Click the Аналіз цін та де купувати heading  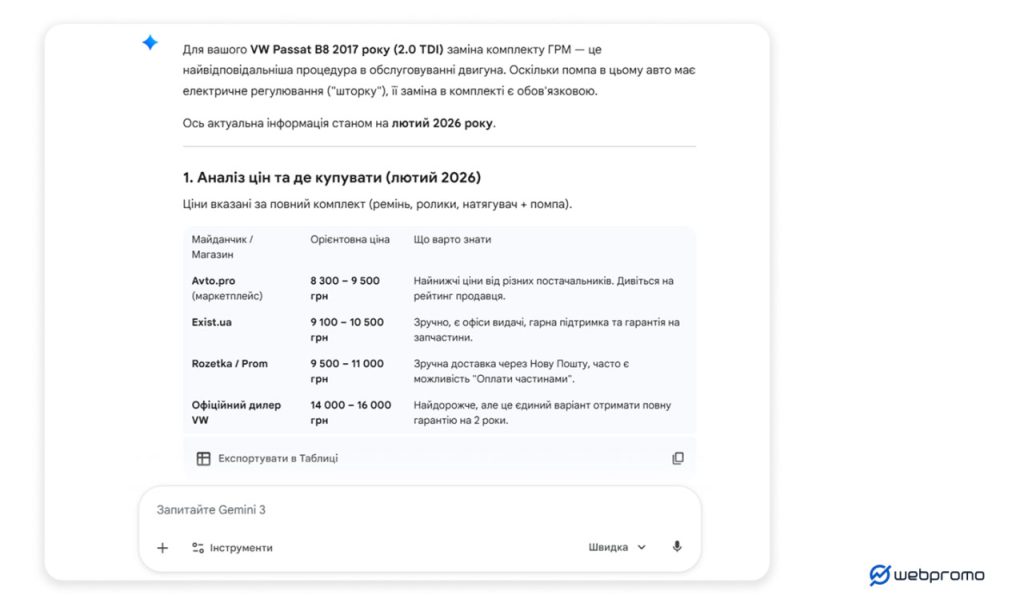[332, 178]
